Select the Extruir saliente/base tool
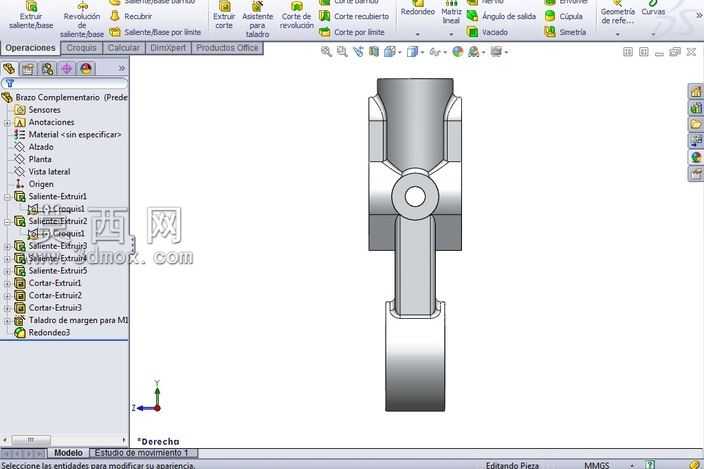The height and width of the screenshot is (469, 704). (x=31, y=16)
